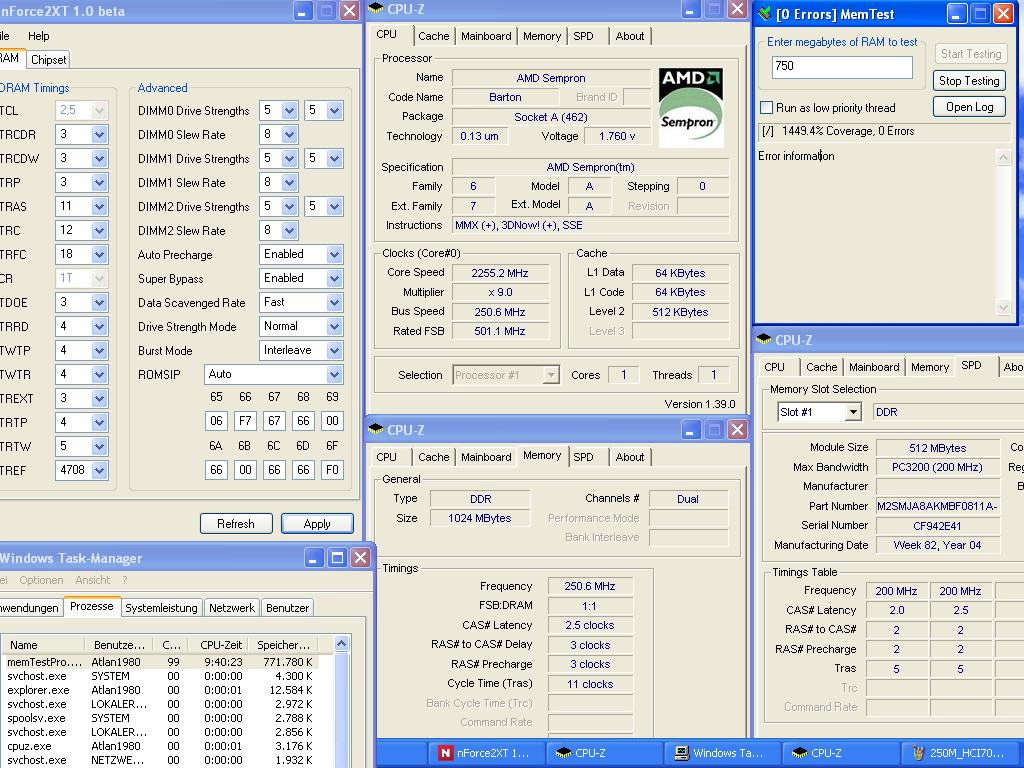Switch to the second CPU-Z taskbar button
Image resolution: width=1024 pixels, height=768 pixels.
click(839, 753)
